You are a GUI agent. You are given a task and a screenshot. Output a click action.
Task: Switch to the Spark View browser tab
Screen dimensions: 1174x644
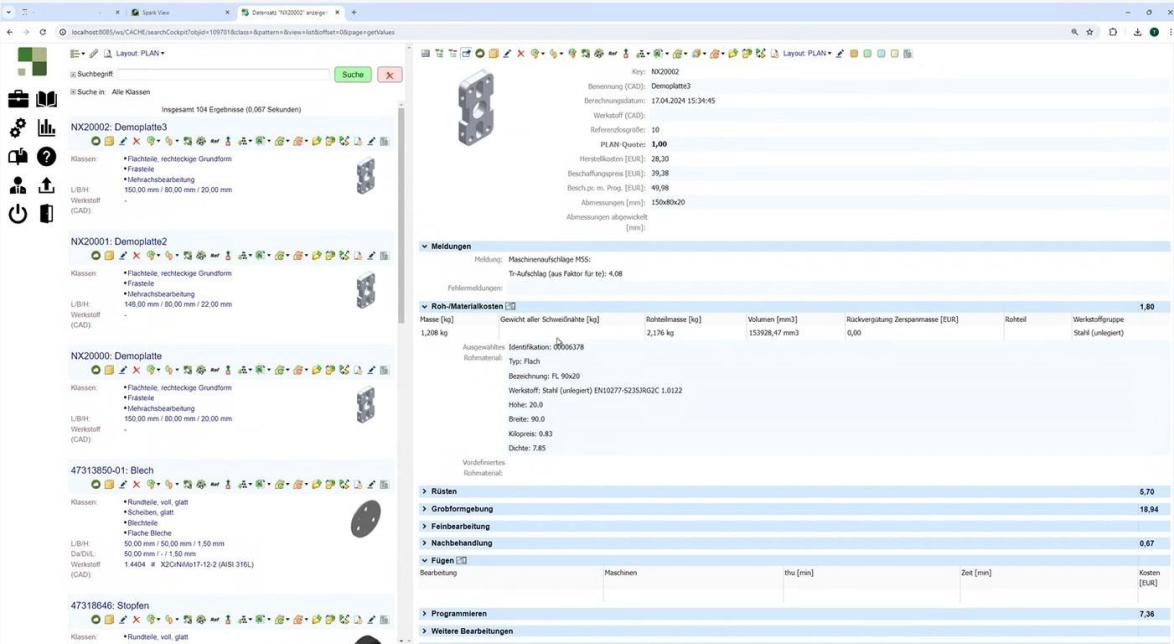pyautogui.click(x=180, y=12)
